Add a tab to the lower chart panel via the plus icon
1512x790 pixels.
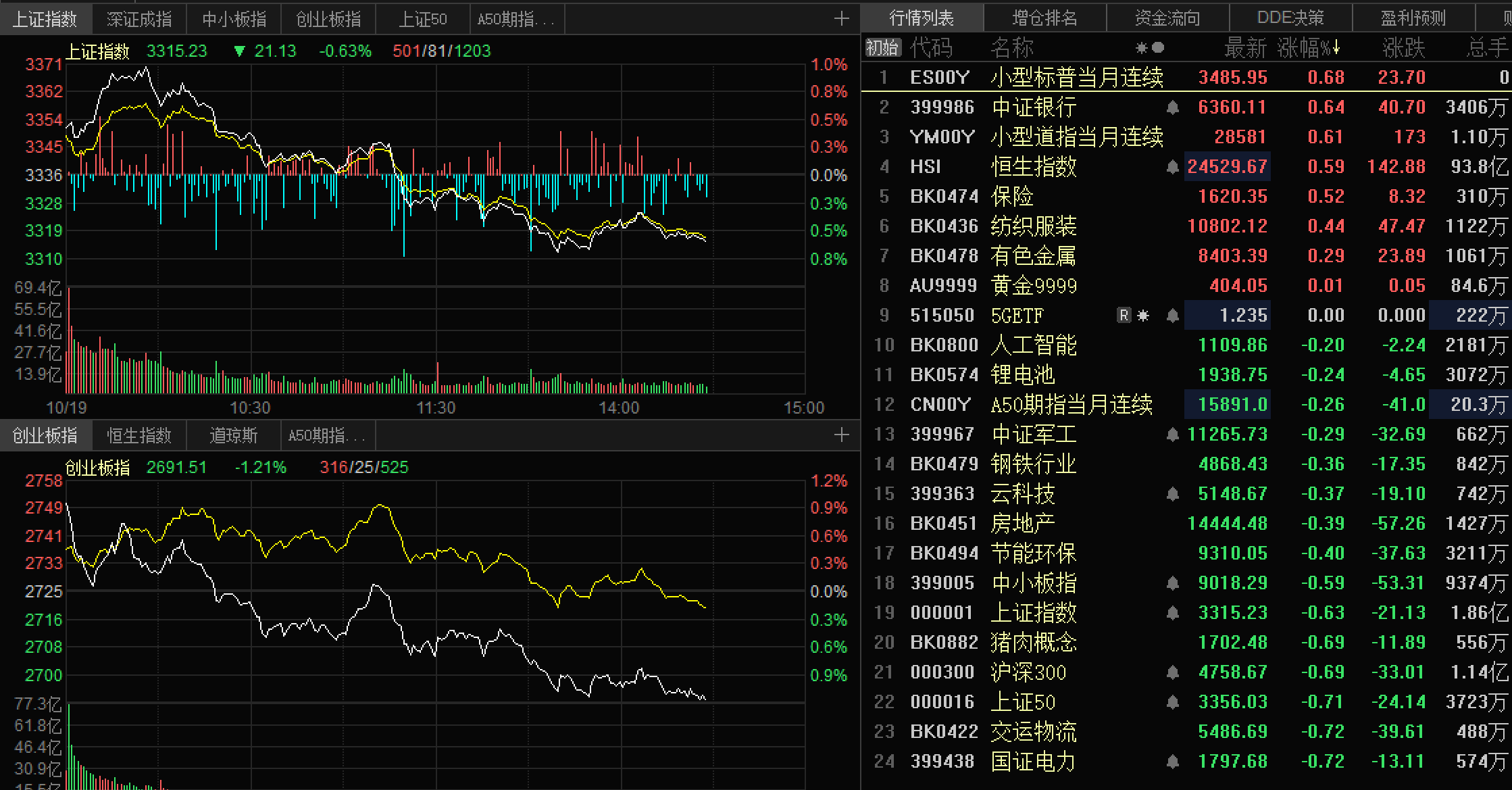click(841, 435)
